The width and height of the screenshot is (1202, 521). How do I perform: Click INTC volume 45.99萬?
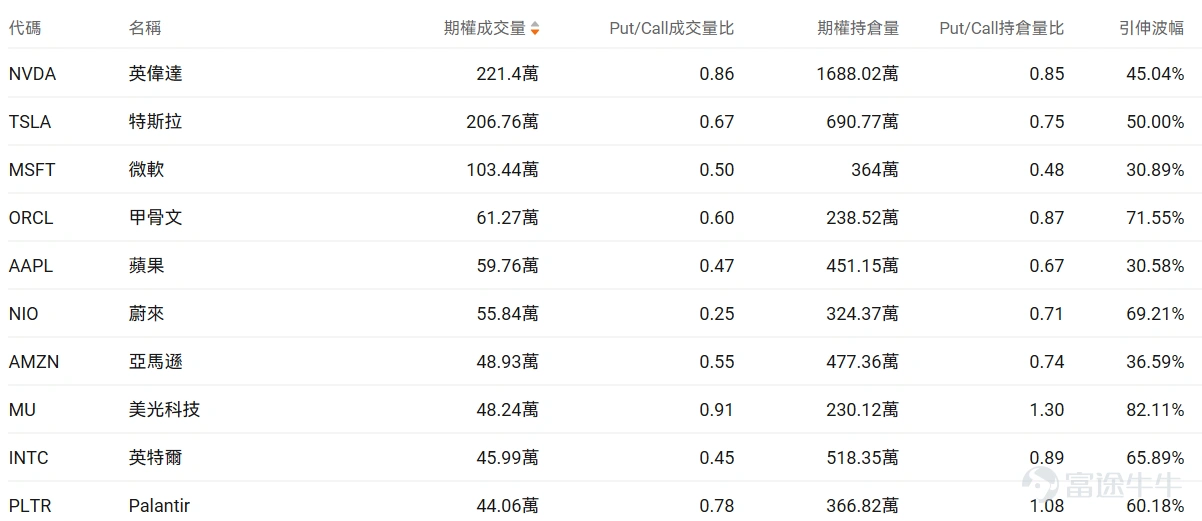click(508, 458)
